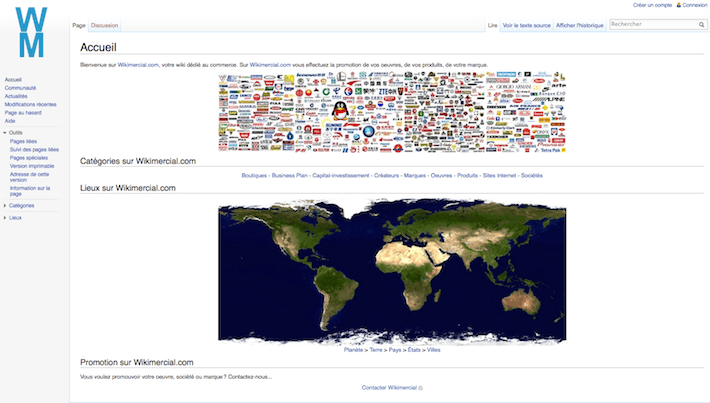Image resolution: width=710 pixels, height=403 pixels.
Task: Click Contacter Wikimercial link
Action: 389,388
